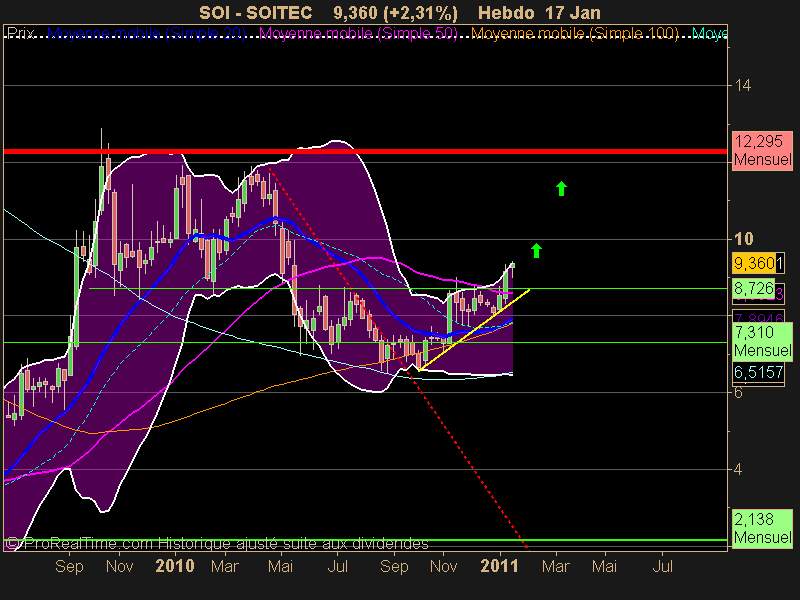800x600 pixels.
Task: Select the yellow ascending trendline
Action: pos(474,330)
